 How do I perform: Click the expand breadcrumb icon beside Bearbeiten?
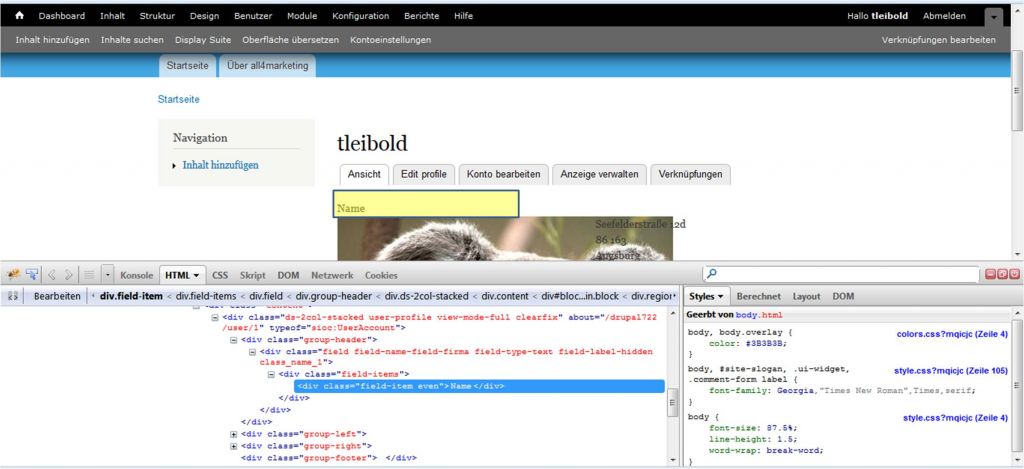pos(13,296)
